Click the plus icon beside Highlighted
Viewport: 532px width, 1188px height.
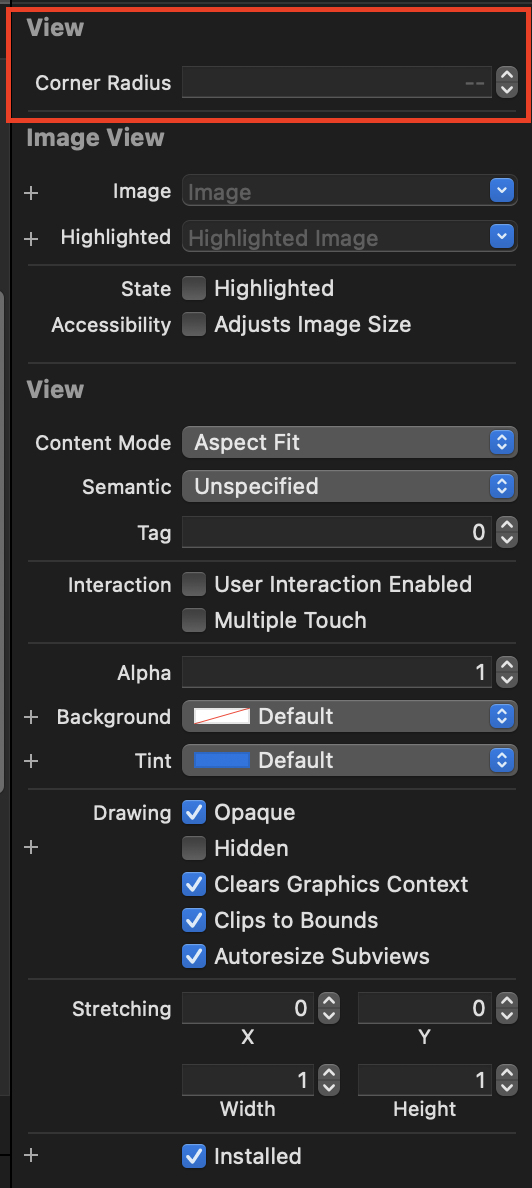[x=30, y=239]
